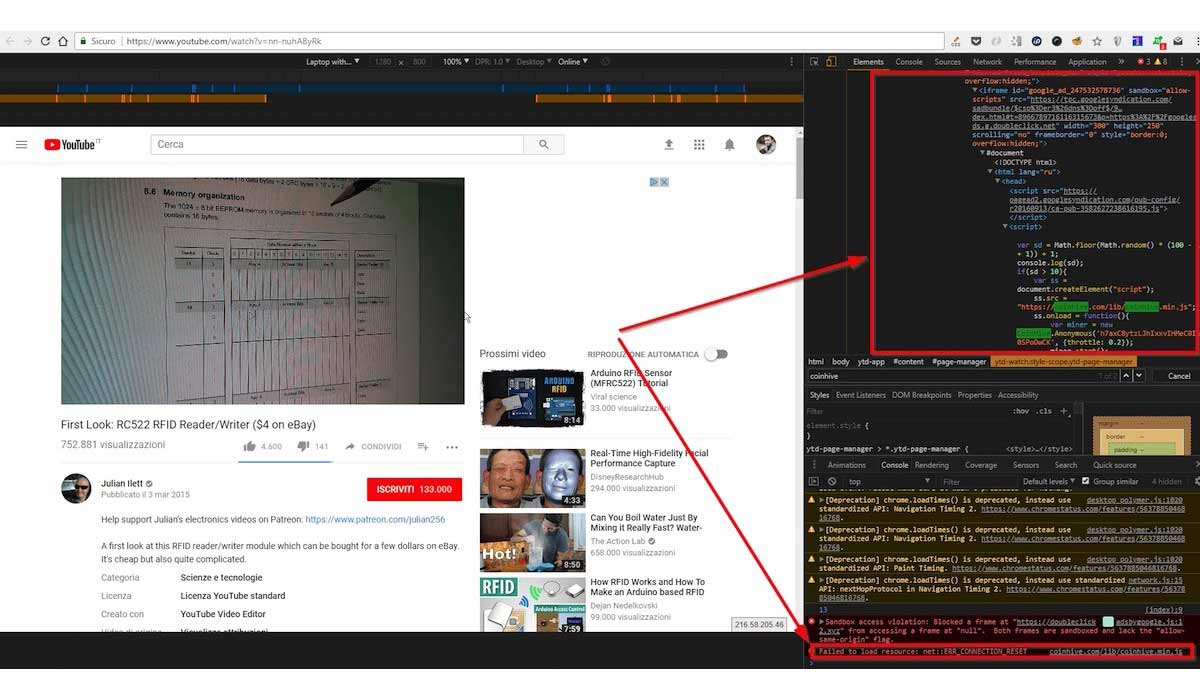Open the Rendering drawer tab
The height and width of the screenshot is (700, 1200).
tap(932, 465)
